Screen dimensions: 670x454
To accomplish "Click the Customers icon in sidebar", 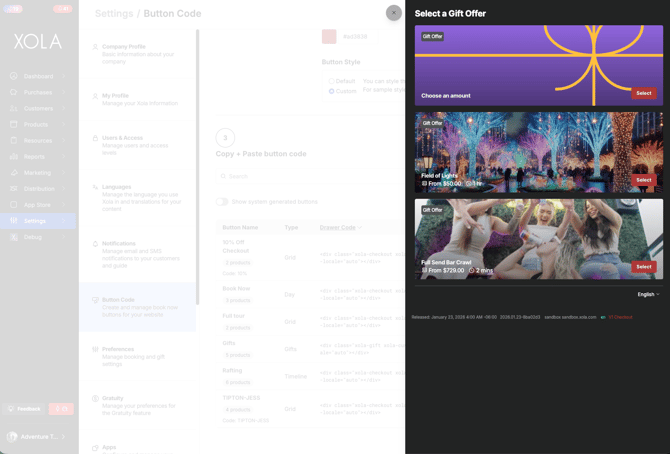I will point(14,108).
